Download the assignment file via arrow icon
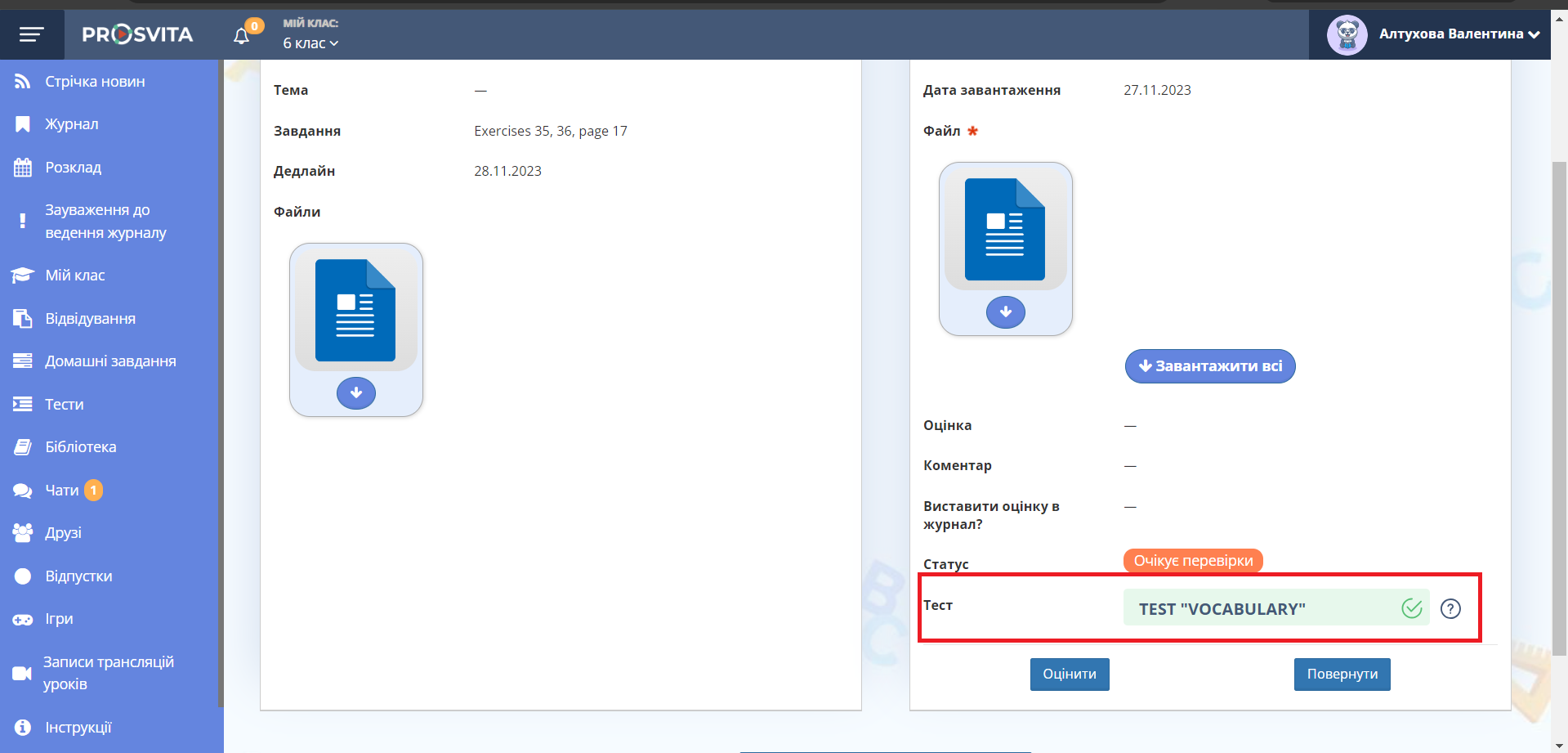Image resolution: width=1568 pixels, height=753 pixels. pos(355,393)
